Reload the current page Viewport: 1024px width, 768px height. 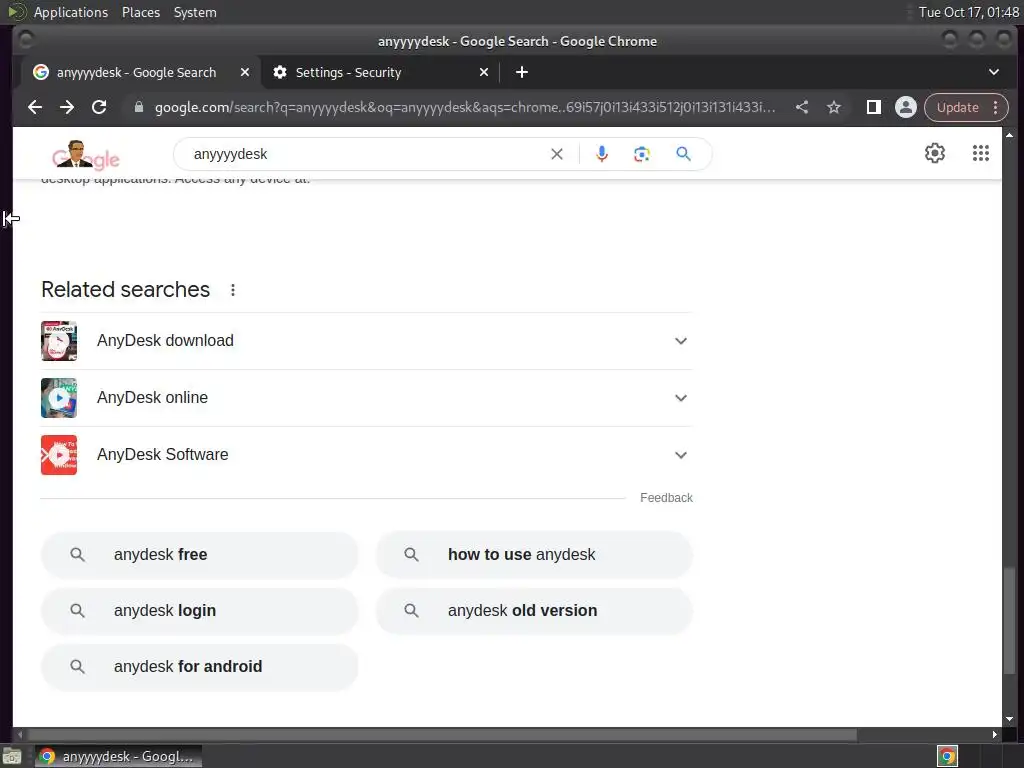(x=99, y=107)
